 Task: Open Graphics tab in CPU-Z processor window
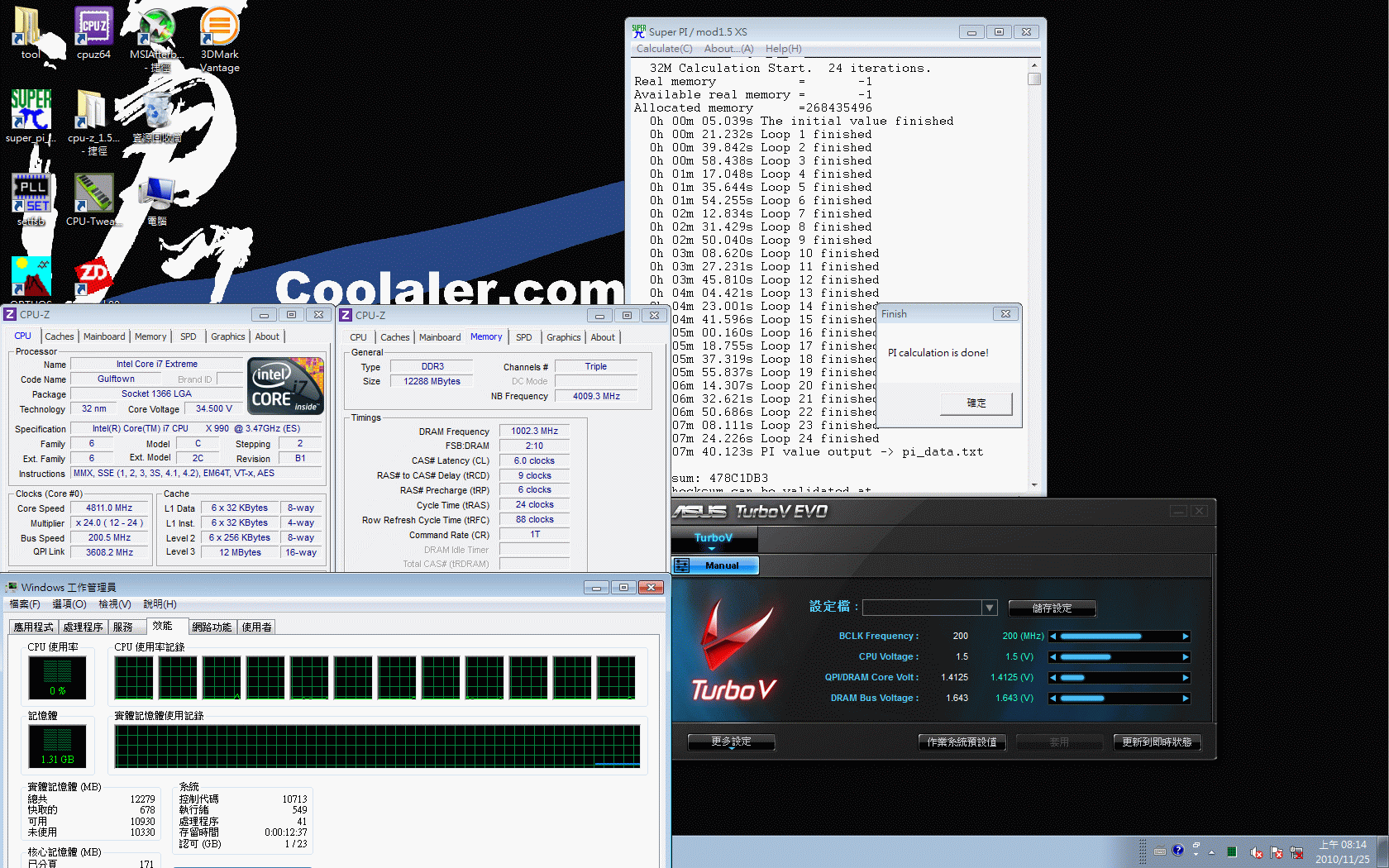pyautogui.click(x=228, y=336)
